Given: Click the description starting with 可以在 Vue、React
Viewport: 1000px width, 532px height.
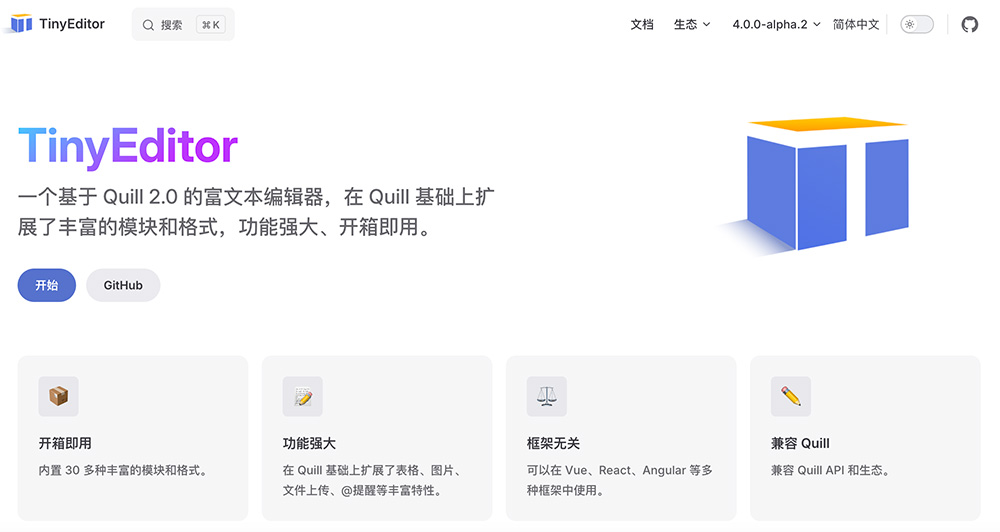Looking at the screenshot, I should pos(620,480).
